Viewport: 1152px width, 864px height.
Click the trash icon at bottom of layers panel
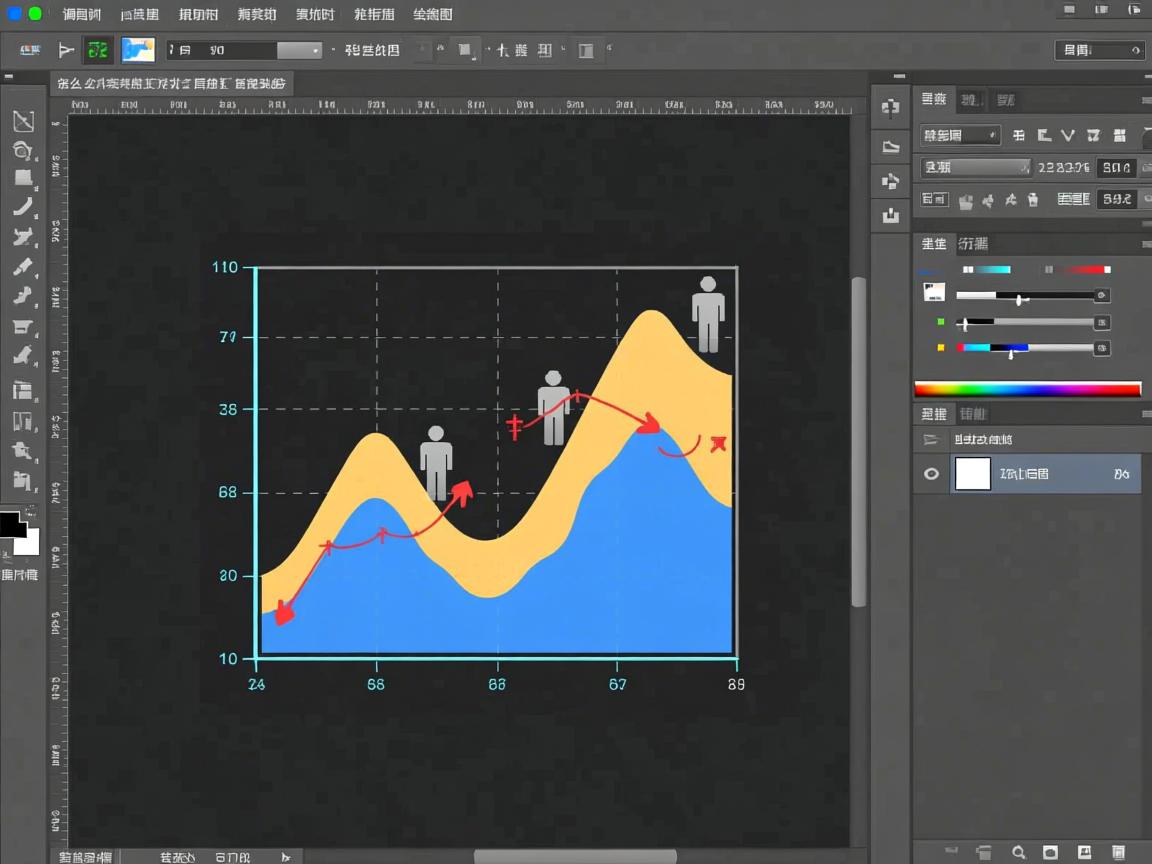[1119, 852]
